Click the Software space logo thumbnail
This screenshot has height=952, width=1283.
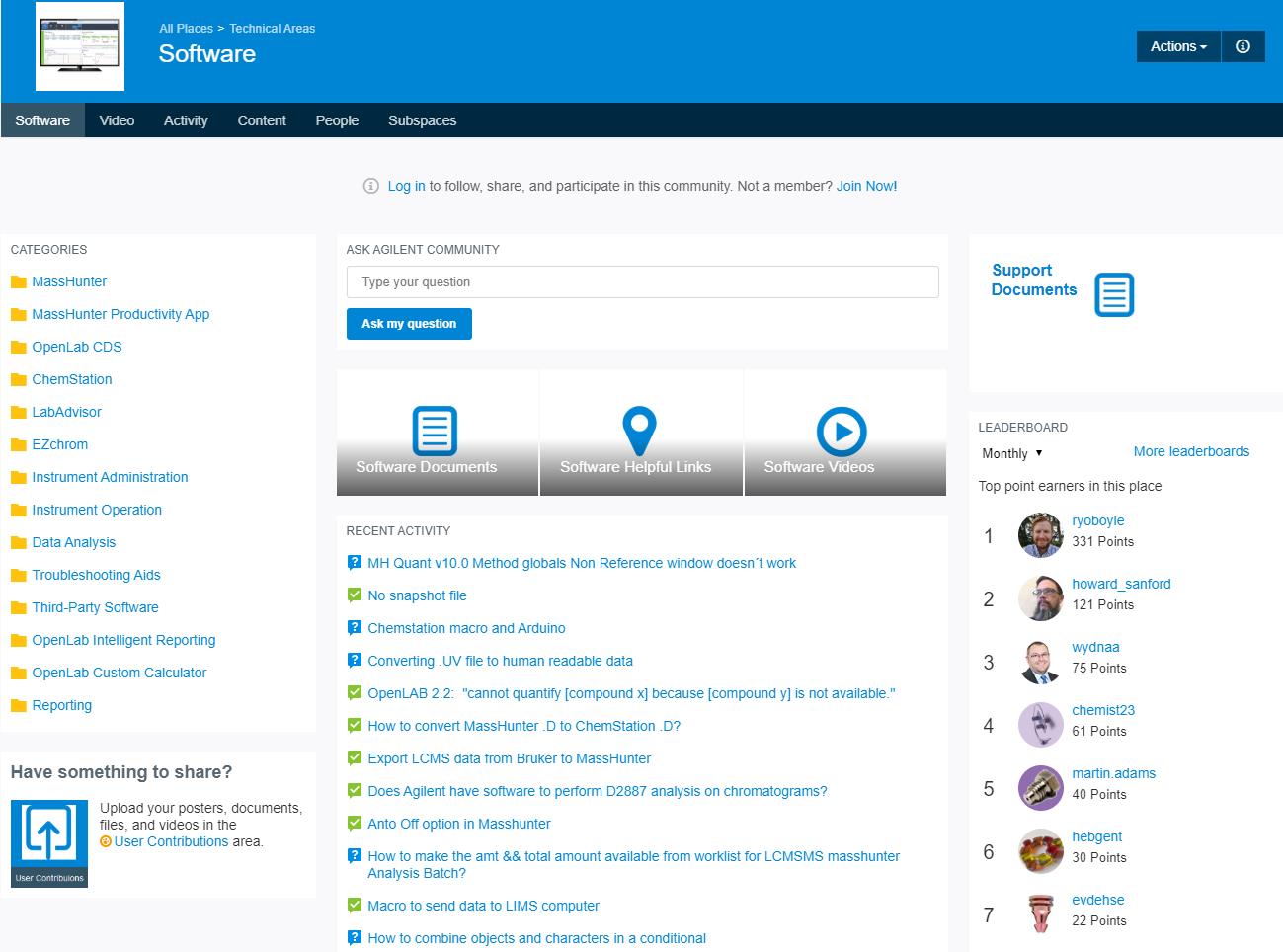click(x=80, y=46)
